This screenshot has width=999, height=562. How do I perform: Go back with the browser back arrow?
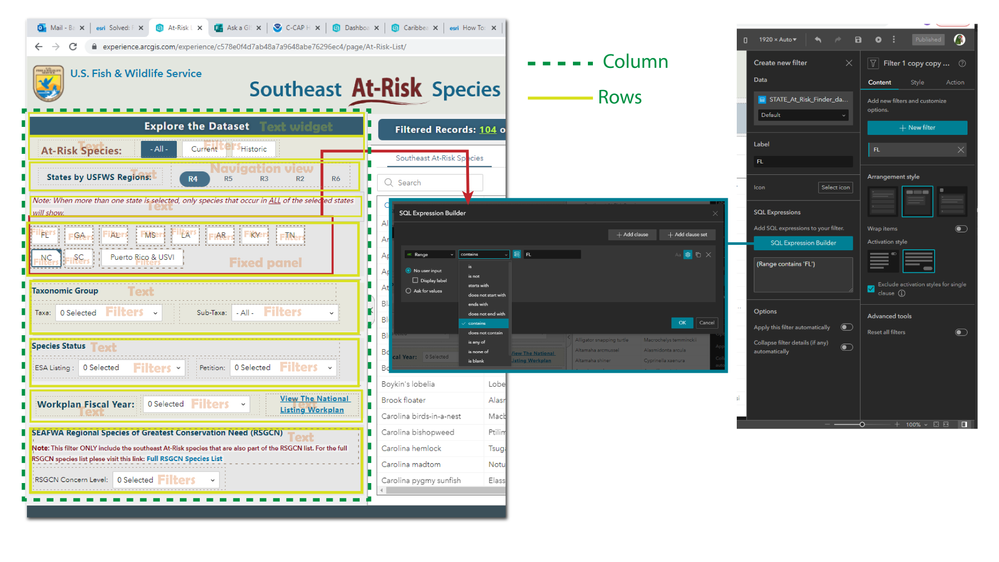[x=39, y=47]
